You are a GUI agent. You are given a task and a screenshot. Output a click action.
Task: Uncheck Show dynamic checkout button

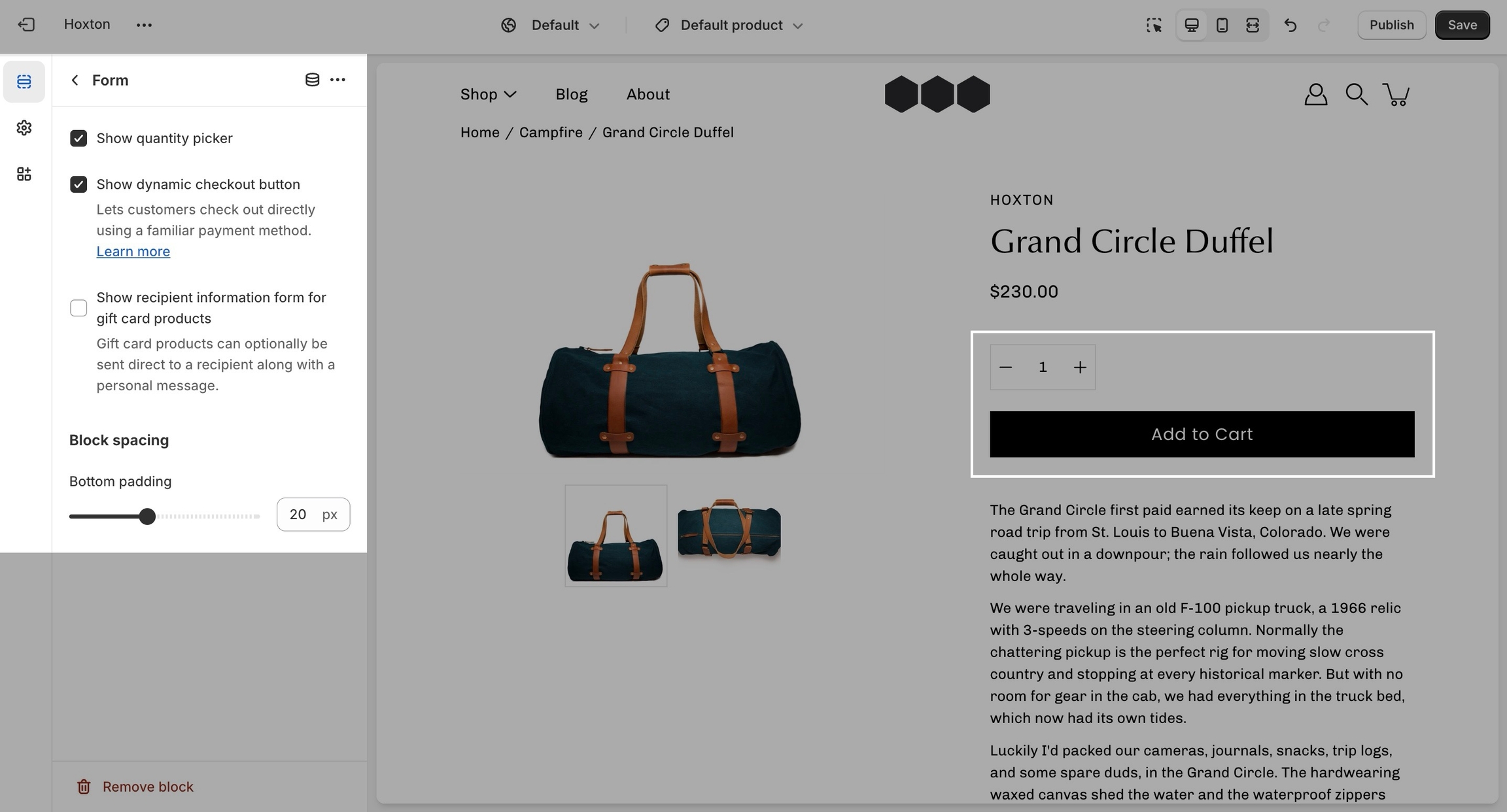pos(78,184)
